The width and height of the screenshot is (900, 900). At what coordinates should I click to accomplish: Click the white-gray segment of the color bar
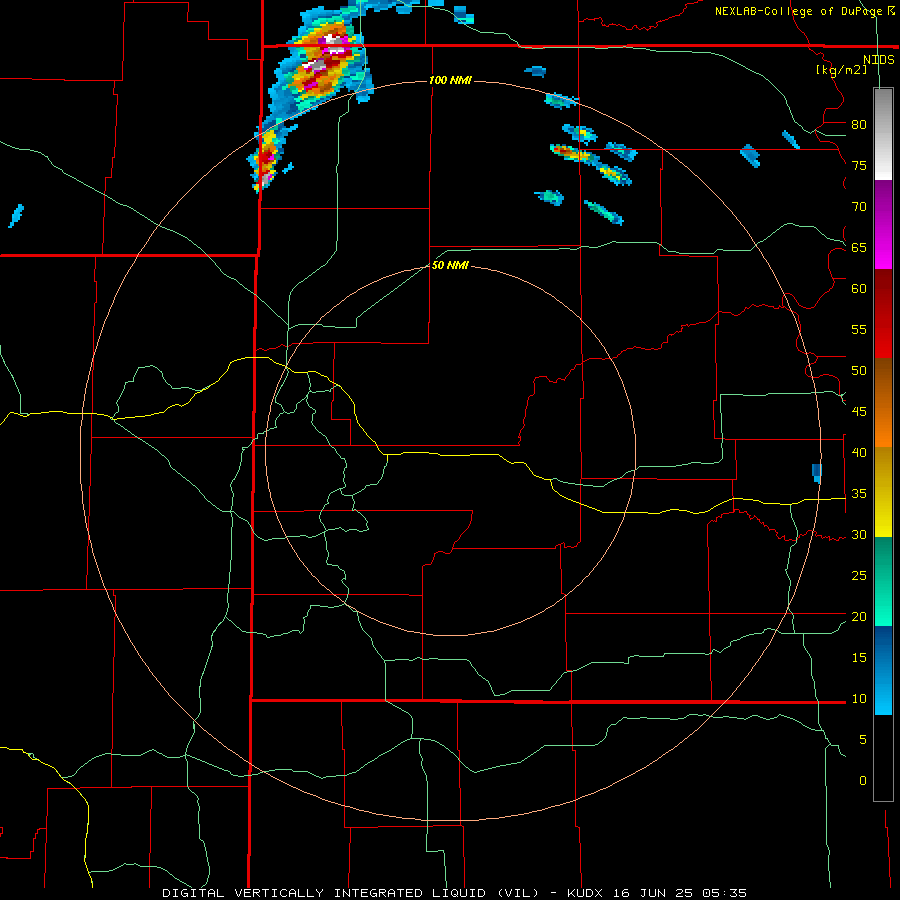[x=883, y=134]
